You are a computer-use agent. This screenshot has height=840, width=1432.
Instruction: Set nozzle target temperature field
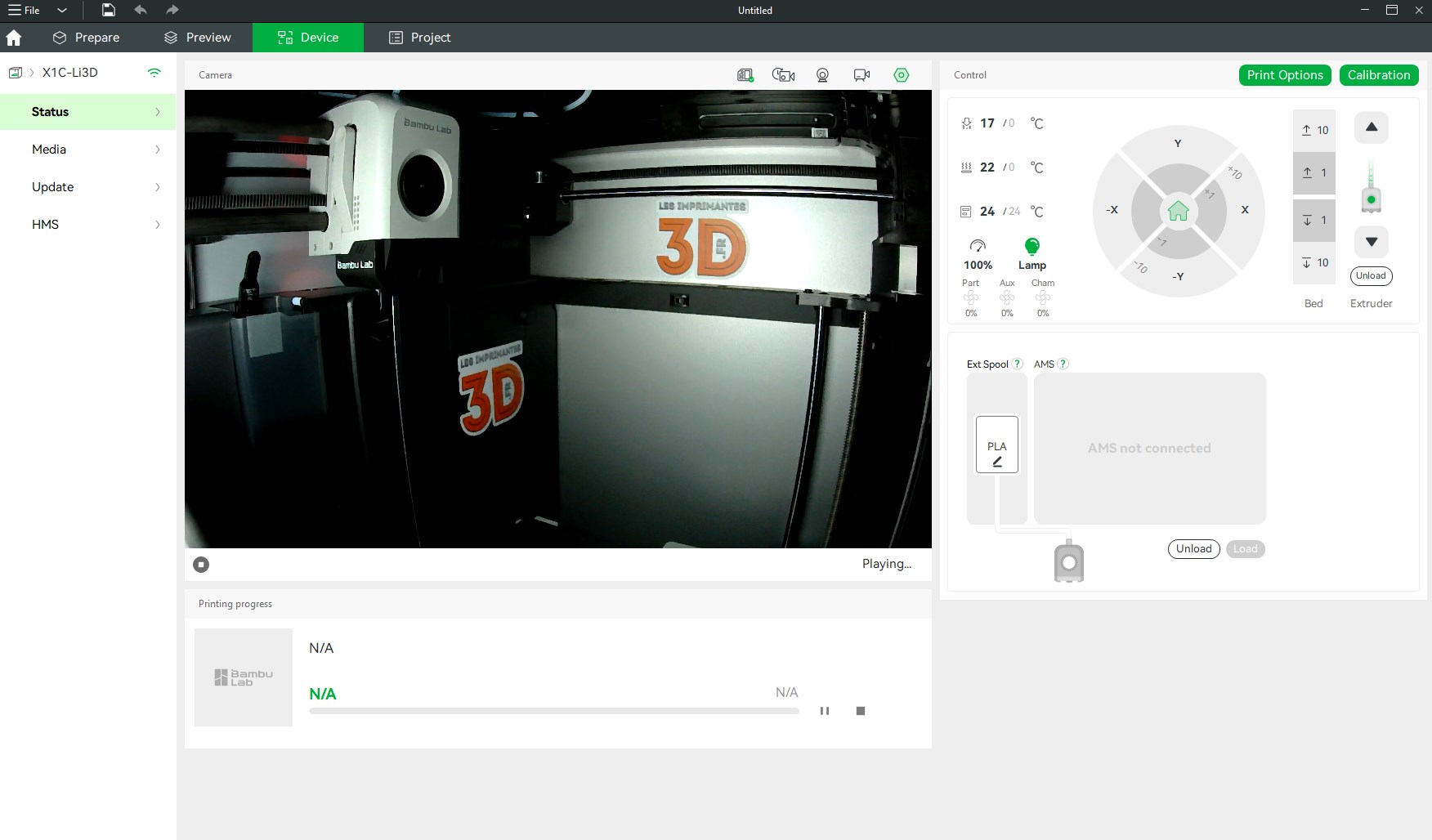pyautogui.click(x=1012, y=123)
